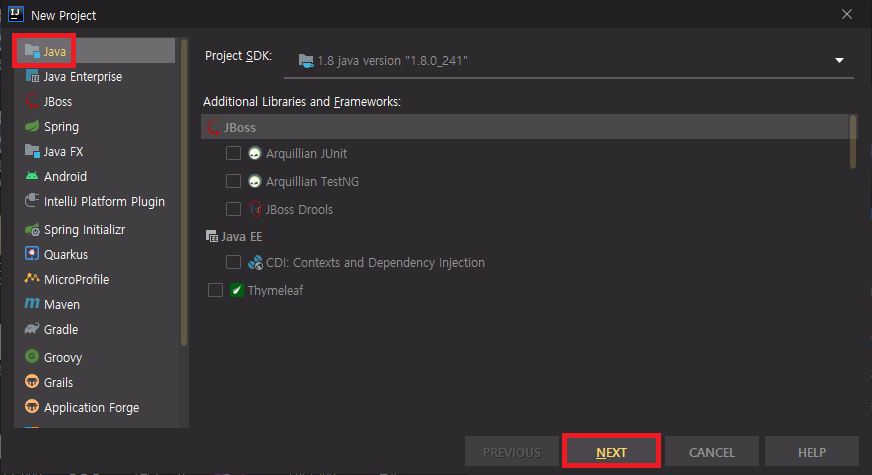Select Application Forge label
The width and height of the screenshot is (872, 475).
tap(92, 408)
